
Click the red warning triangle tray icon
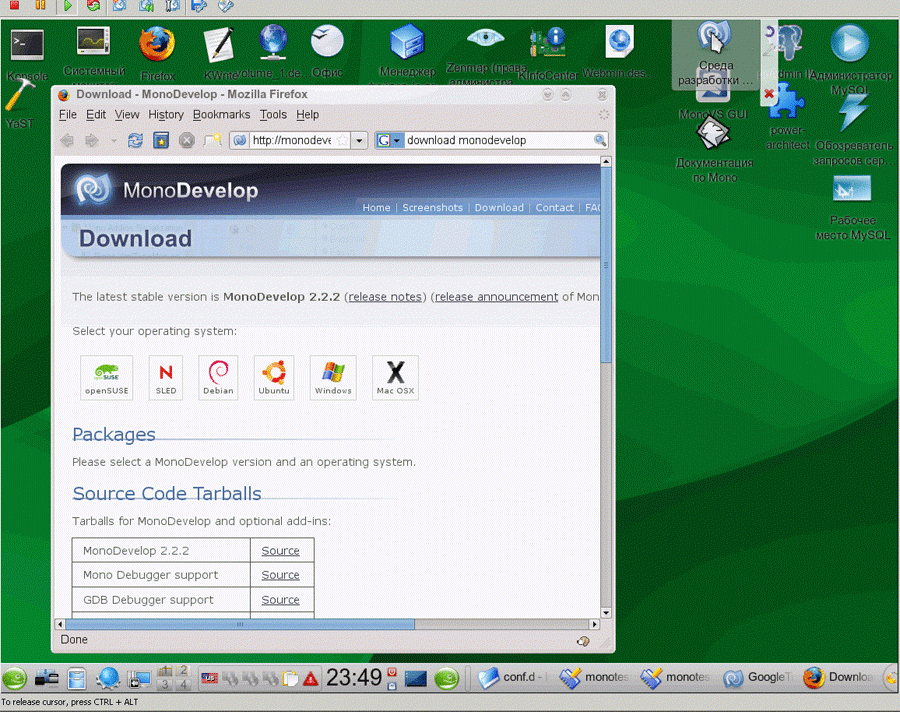311,679
